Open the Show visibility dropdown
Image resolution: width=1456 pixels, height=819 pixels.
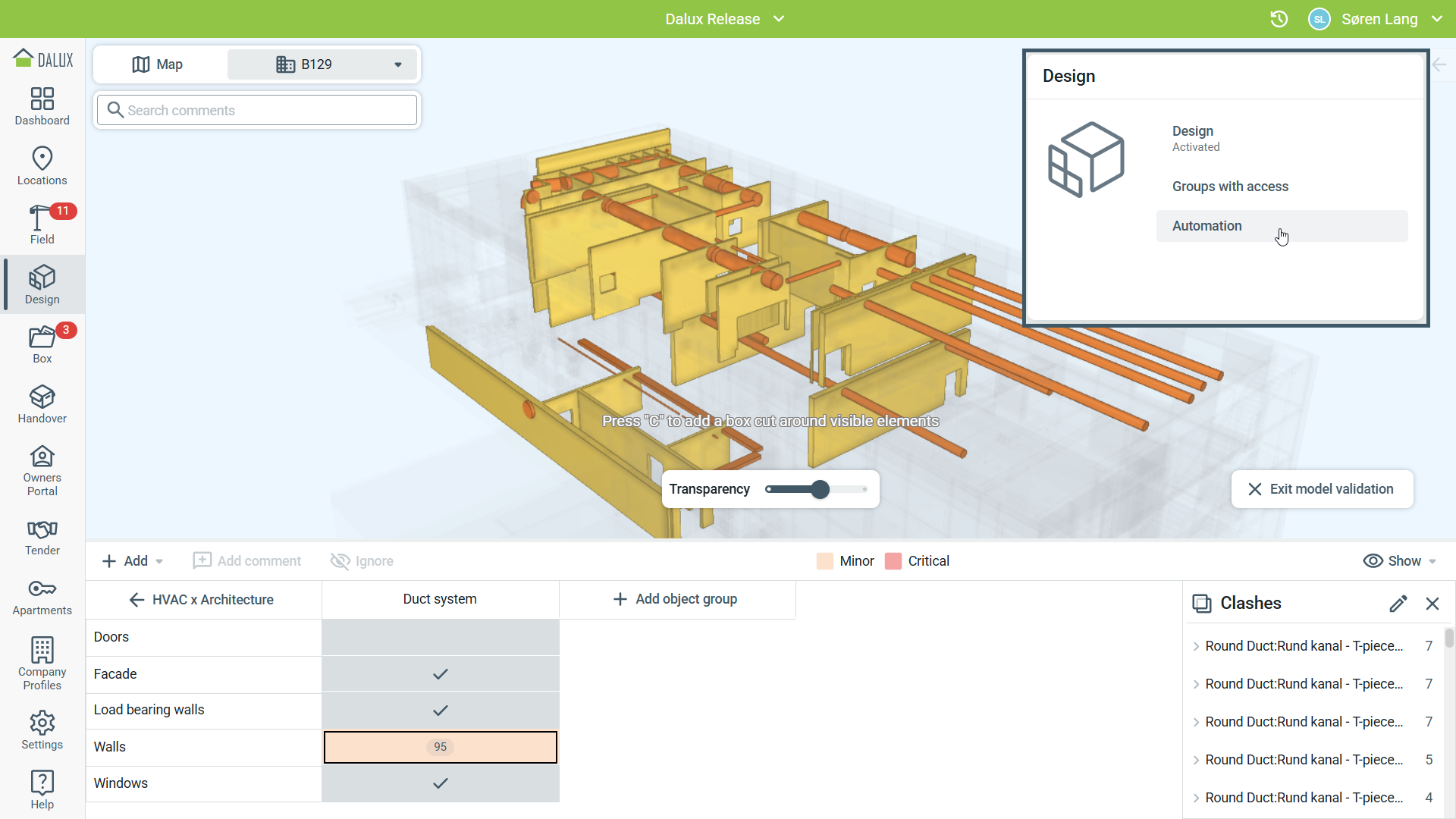(x=1400, y=561)
